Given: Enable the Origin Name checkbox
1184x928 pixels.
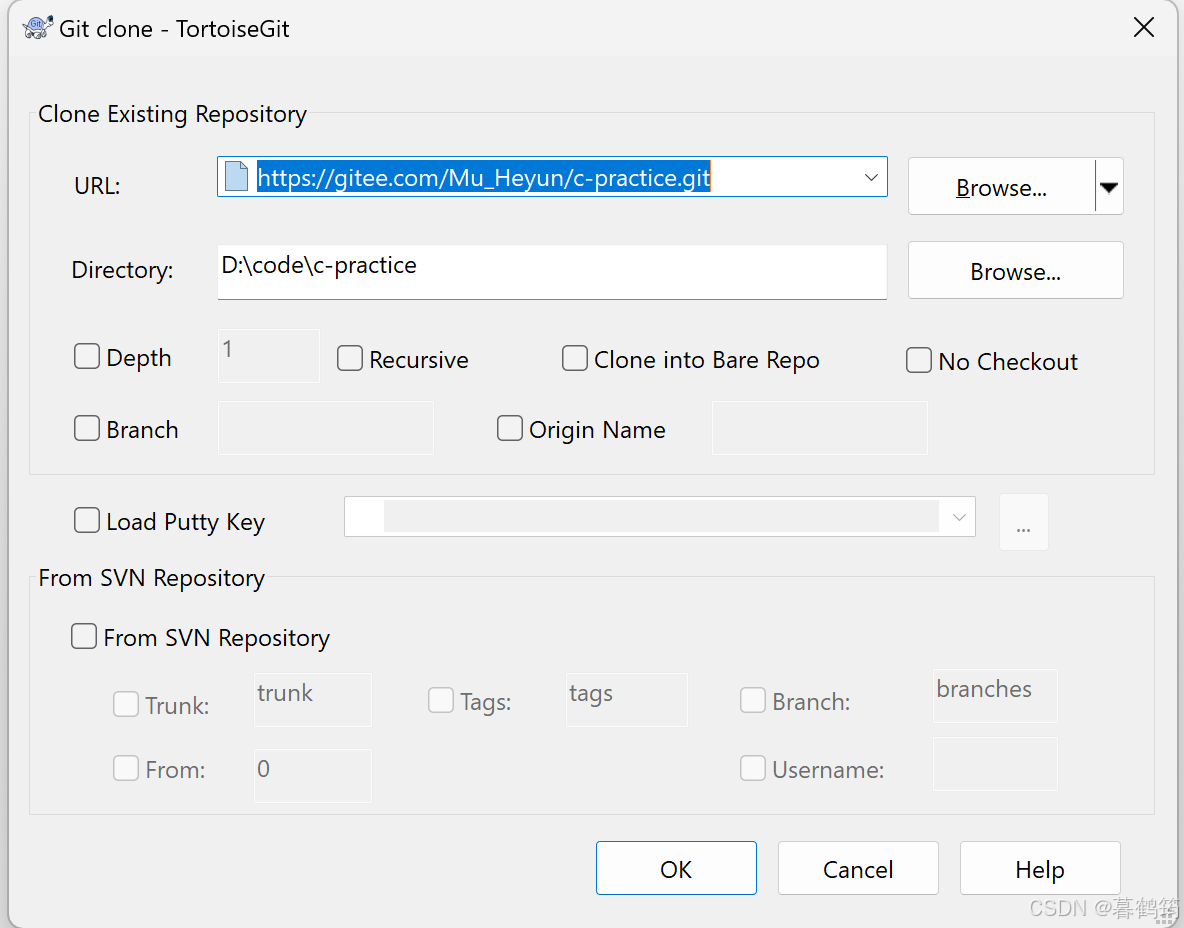Looking at the screenshot, I should click(x=510, y=428).
